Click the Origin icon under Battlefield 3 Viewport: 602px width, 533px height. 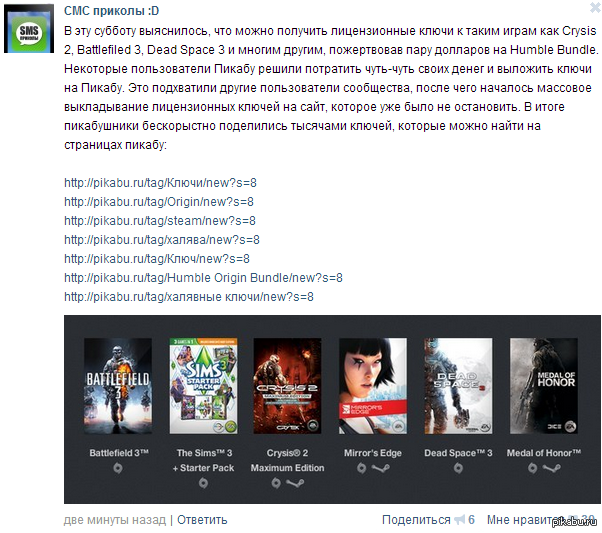118,468
